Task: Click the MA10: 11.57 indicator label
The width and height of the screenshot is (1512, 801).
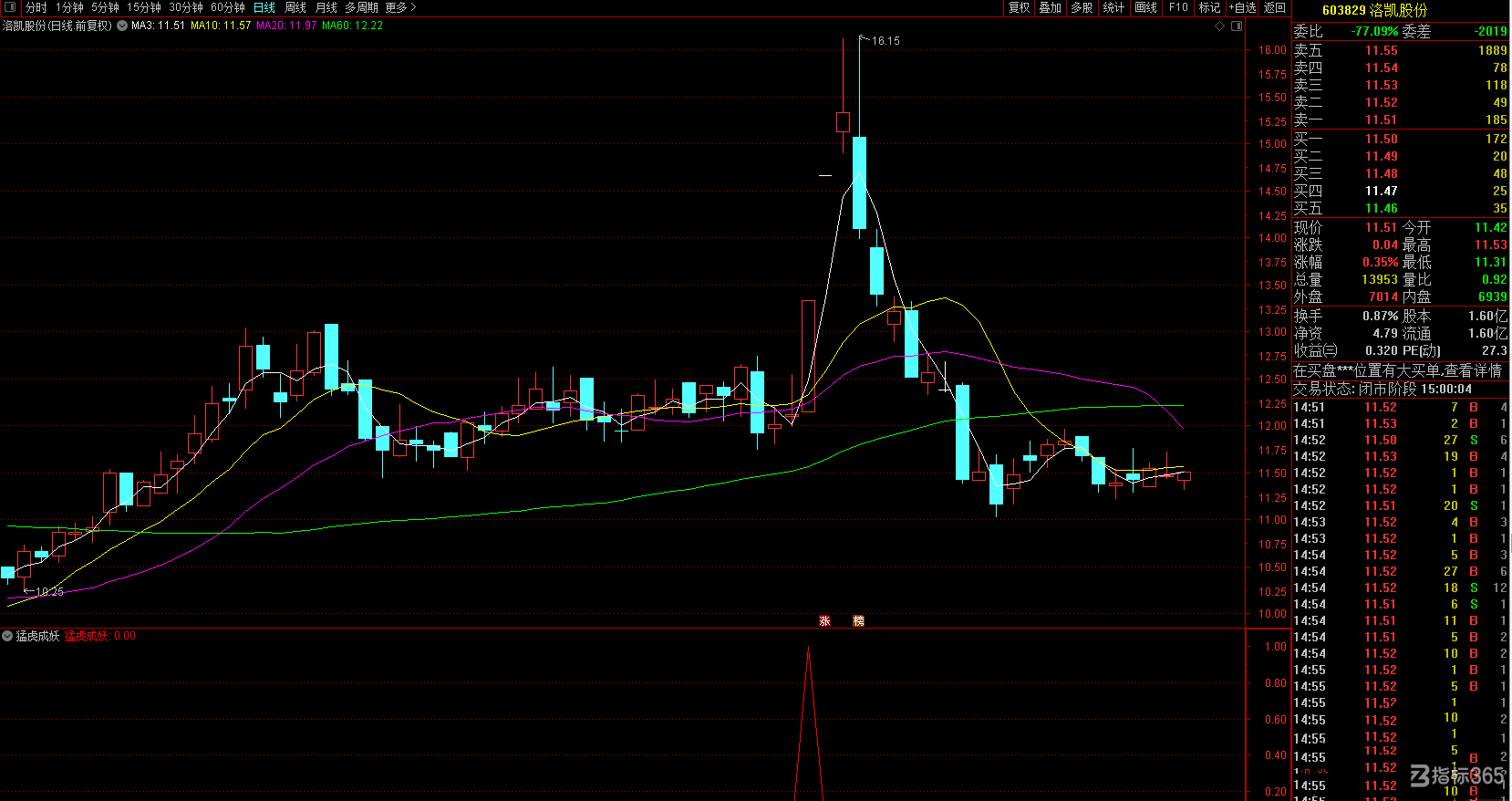Action: point(221,26)
